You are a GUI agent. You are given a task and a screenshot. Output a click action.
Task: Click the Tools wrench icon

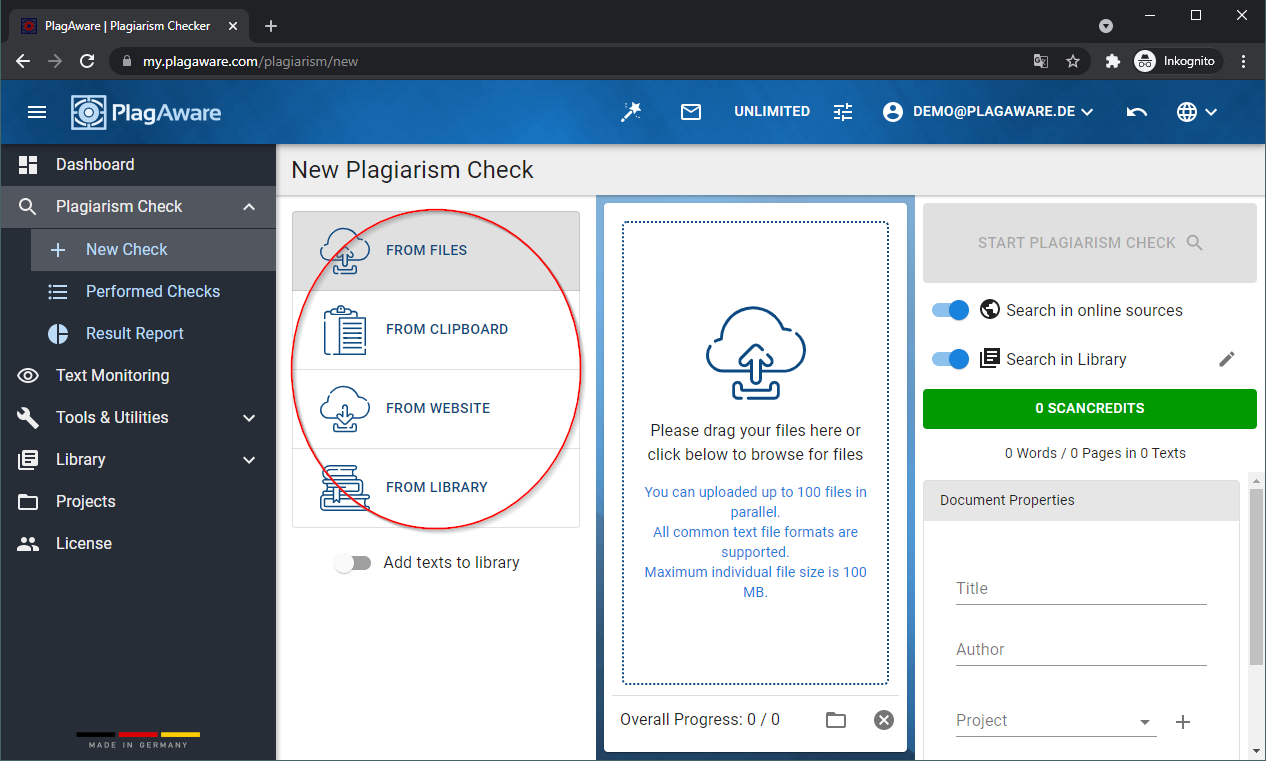(28, 418)
